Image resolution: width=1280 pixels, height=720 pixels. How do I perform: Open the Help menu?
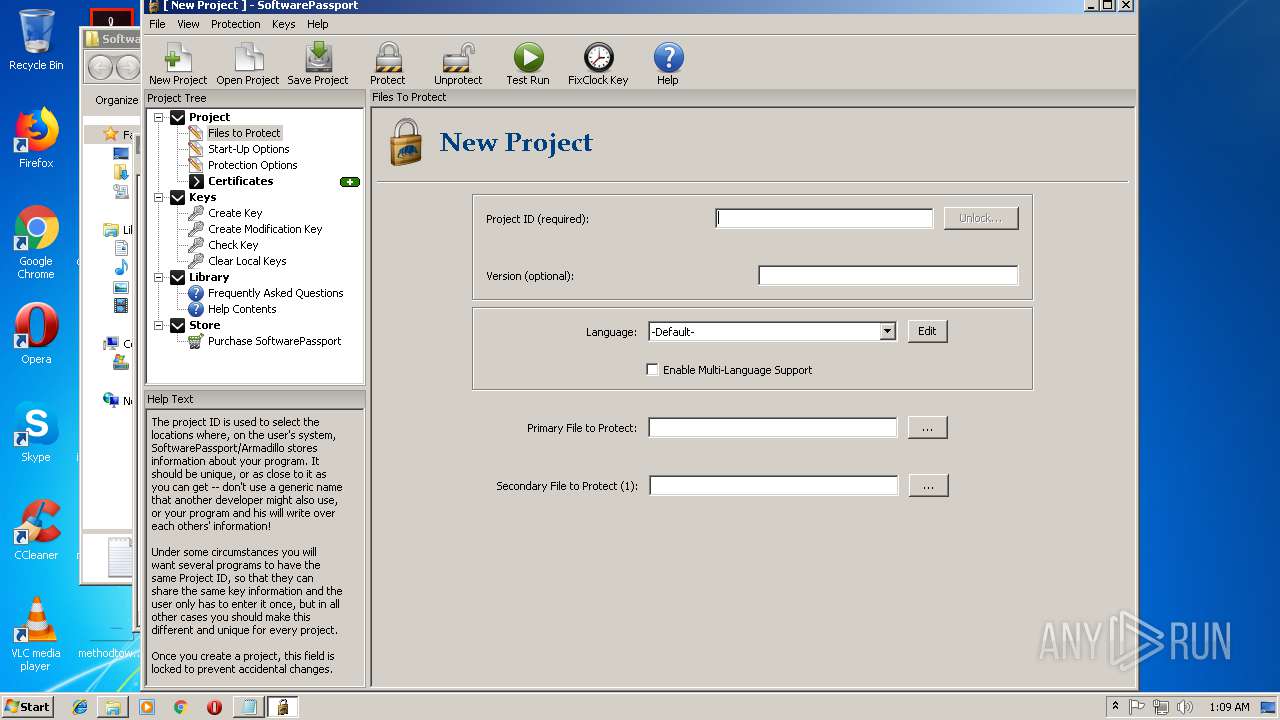(317, 24)
